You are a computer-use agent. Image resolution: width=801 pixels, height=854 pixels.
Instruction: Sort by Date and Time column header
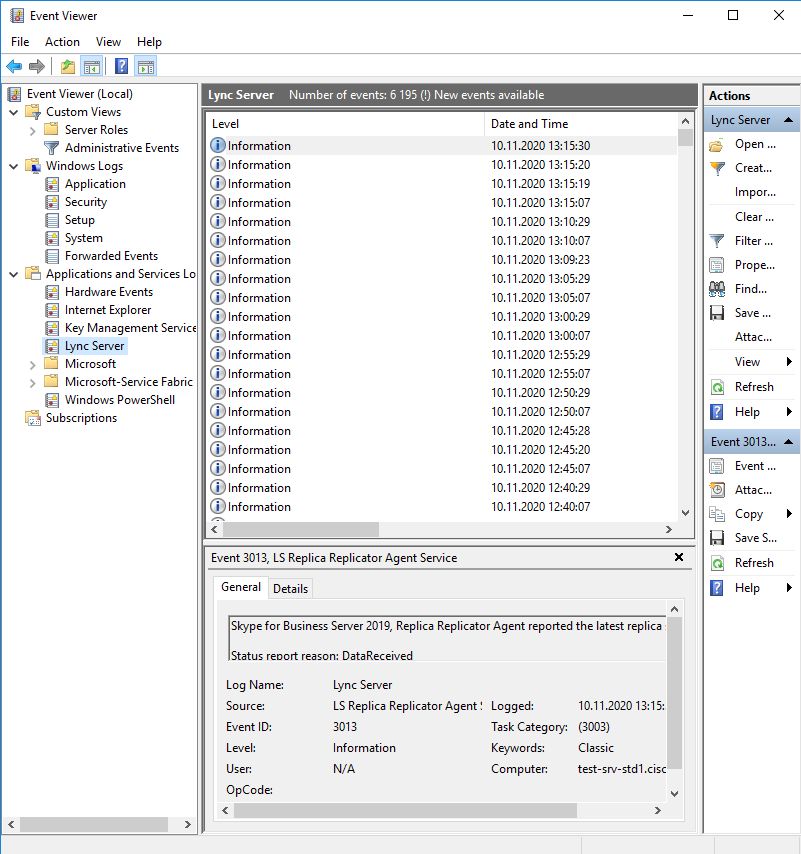pyautogui.click(x=580, y=124)
